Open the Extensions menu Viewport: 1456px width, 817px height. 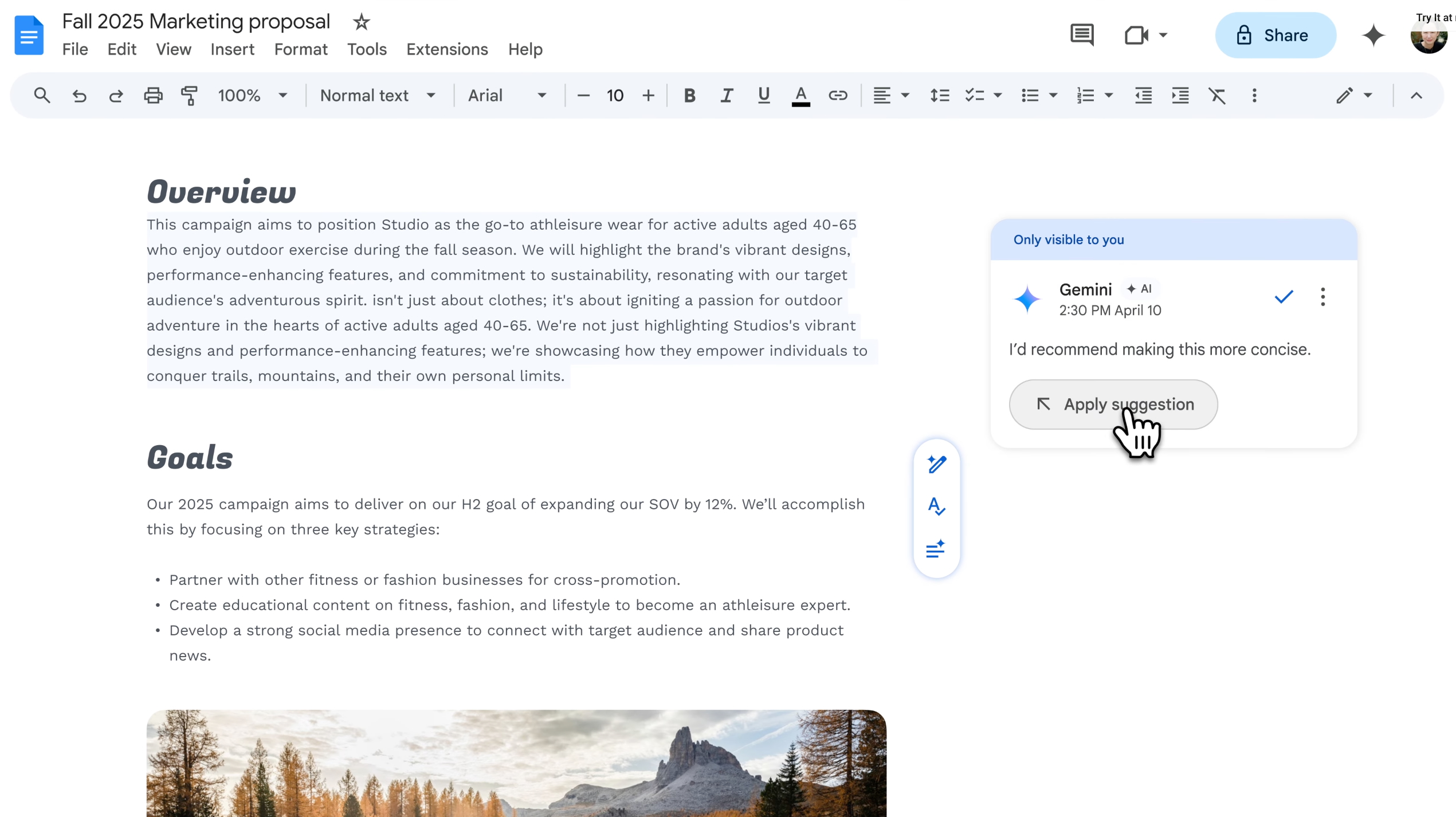(x=447, y=50)
